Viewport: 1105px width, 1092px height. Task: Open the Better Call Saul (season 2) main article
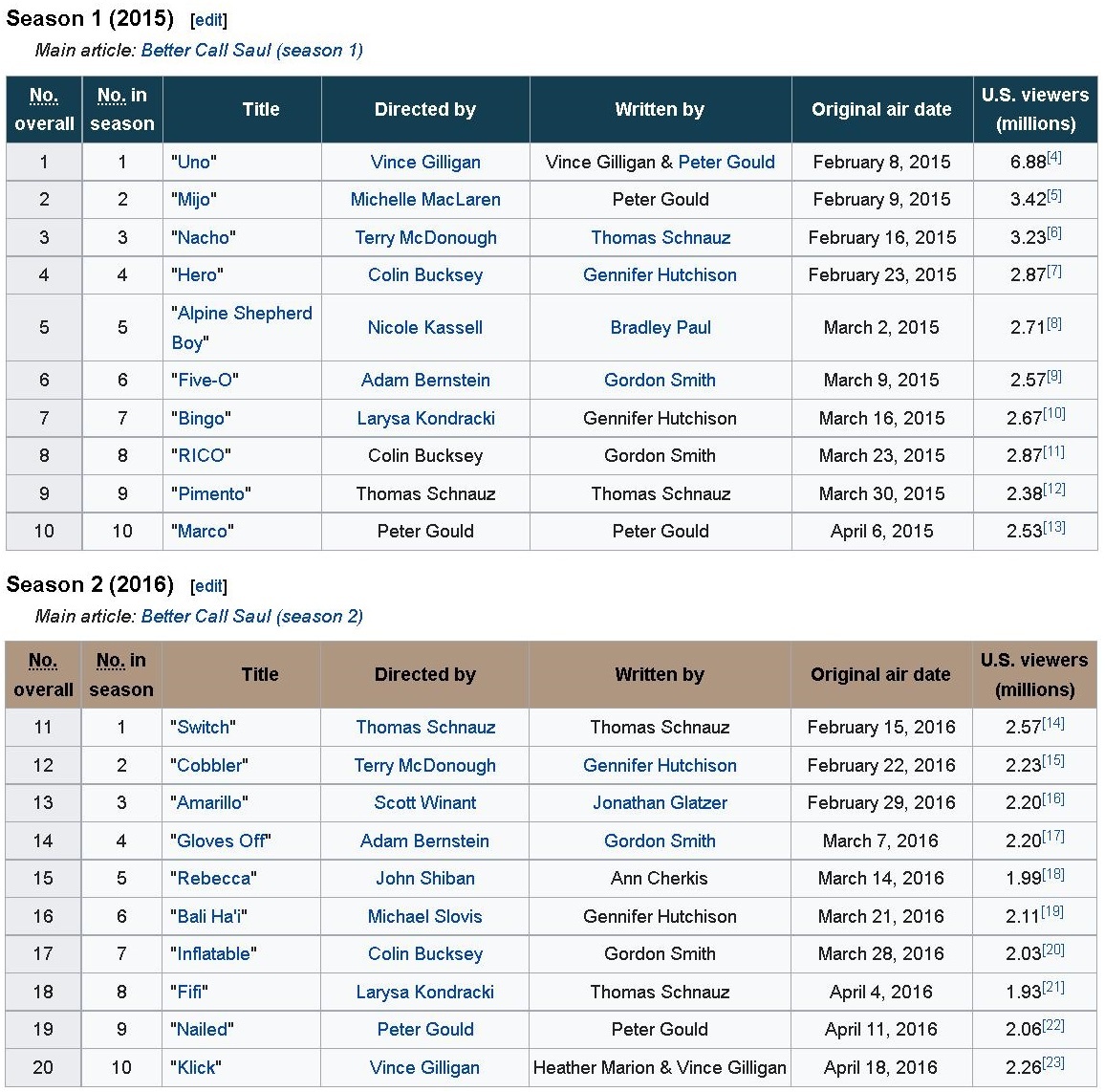point(251,616)
